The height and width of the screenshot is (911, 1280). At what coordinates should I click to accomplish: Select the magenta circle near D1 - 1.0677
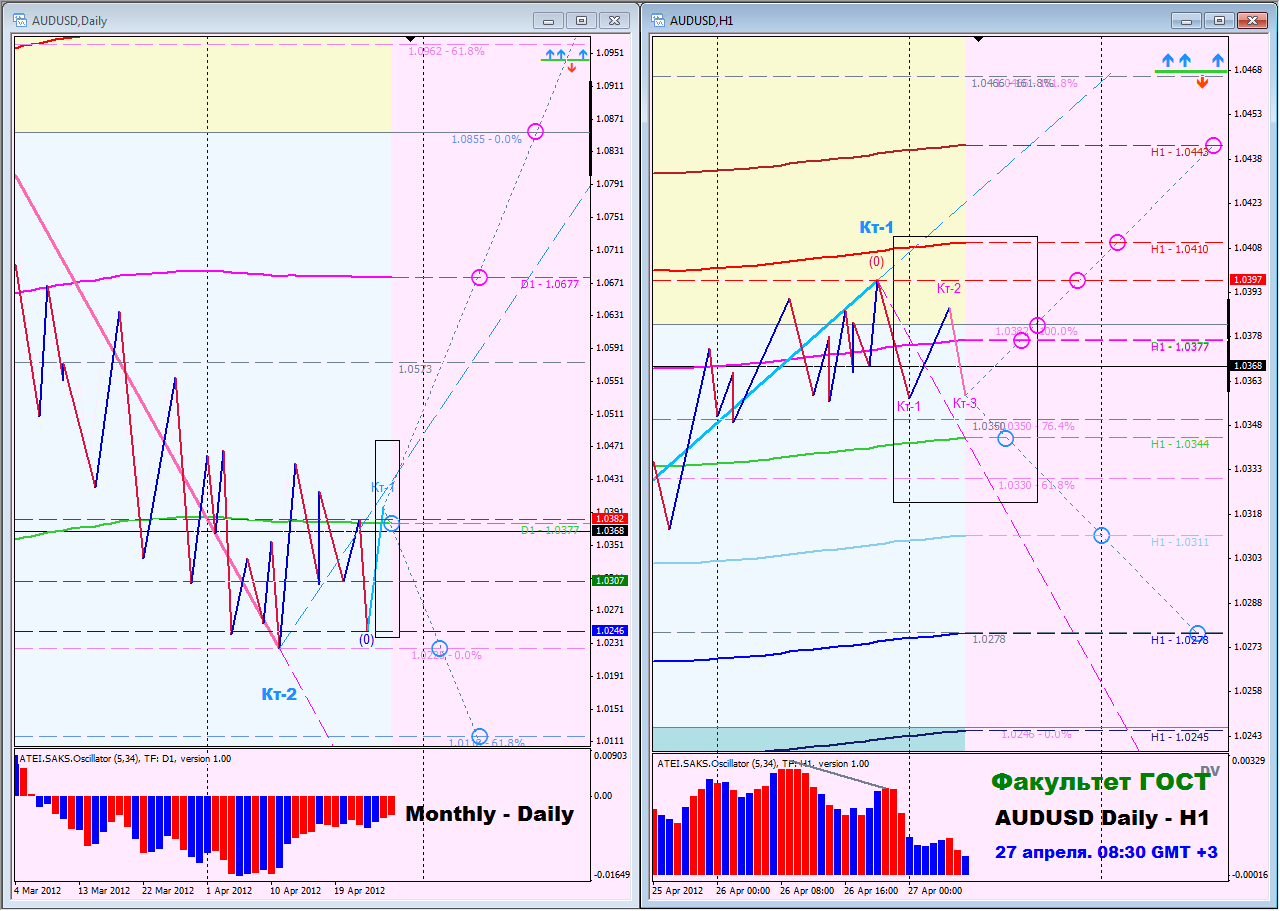[x=479, y=277]
